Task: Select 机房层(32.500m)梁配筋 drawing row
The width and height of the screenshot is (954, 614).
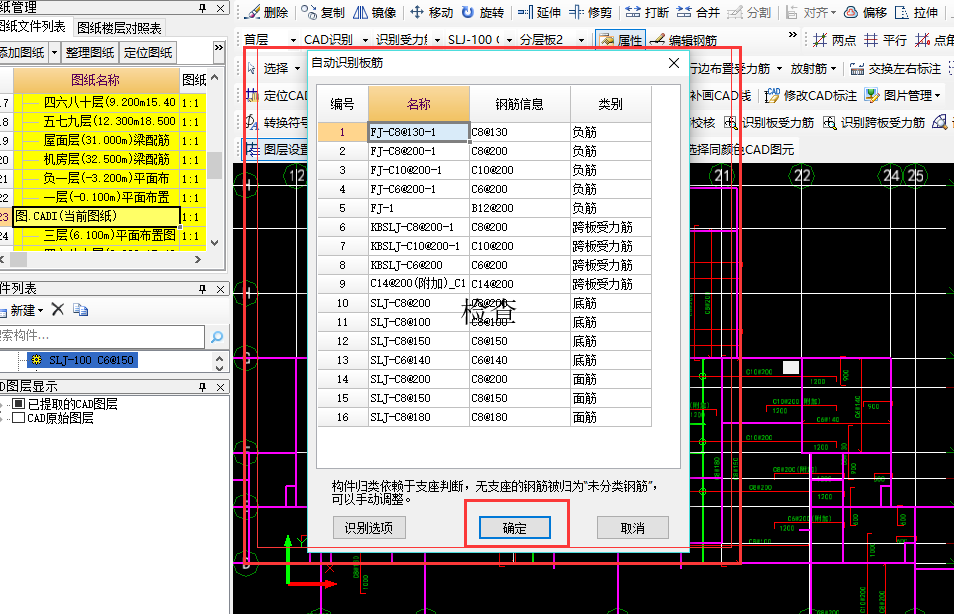Action: click(x=106, y=159)
